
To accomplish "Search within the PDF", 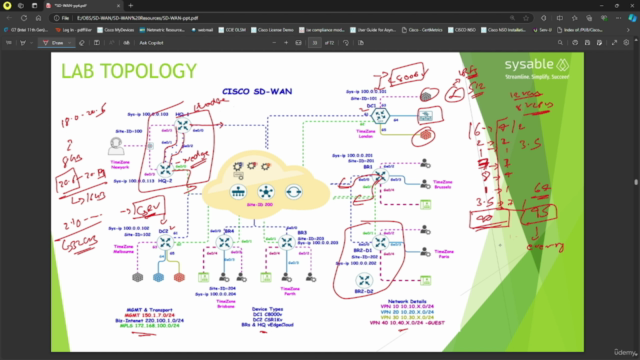I will tap(560, 43).
